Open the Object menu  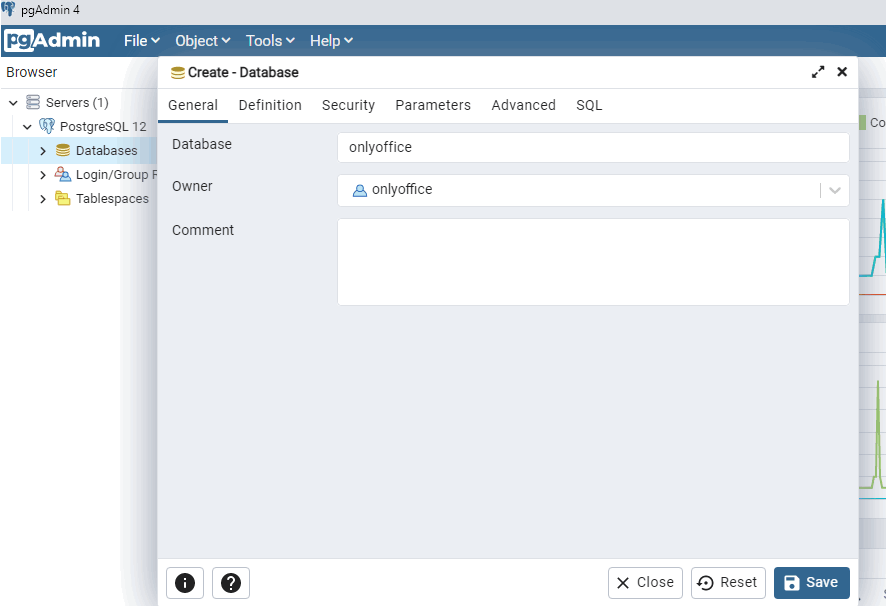[202, 41]
